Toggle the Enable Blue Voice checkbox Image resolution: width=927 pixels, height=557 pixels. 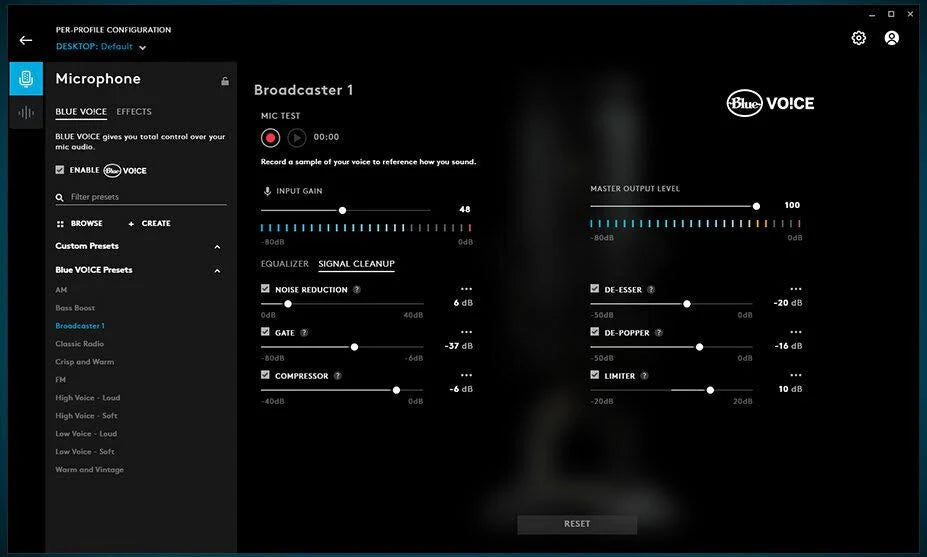pyautogui.click(x=60, y=170)
